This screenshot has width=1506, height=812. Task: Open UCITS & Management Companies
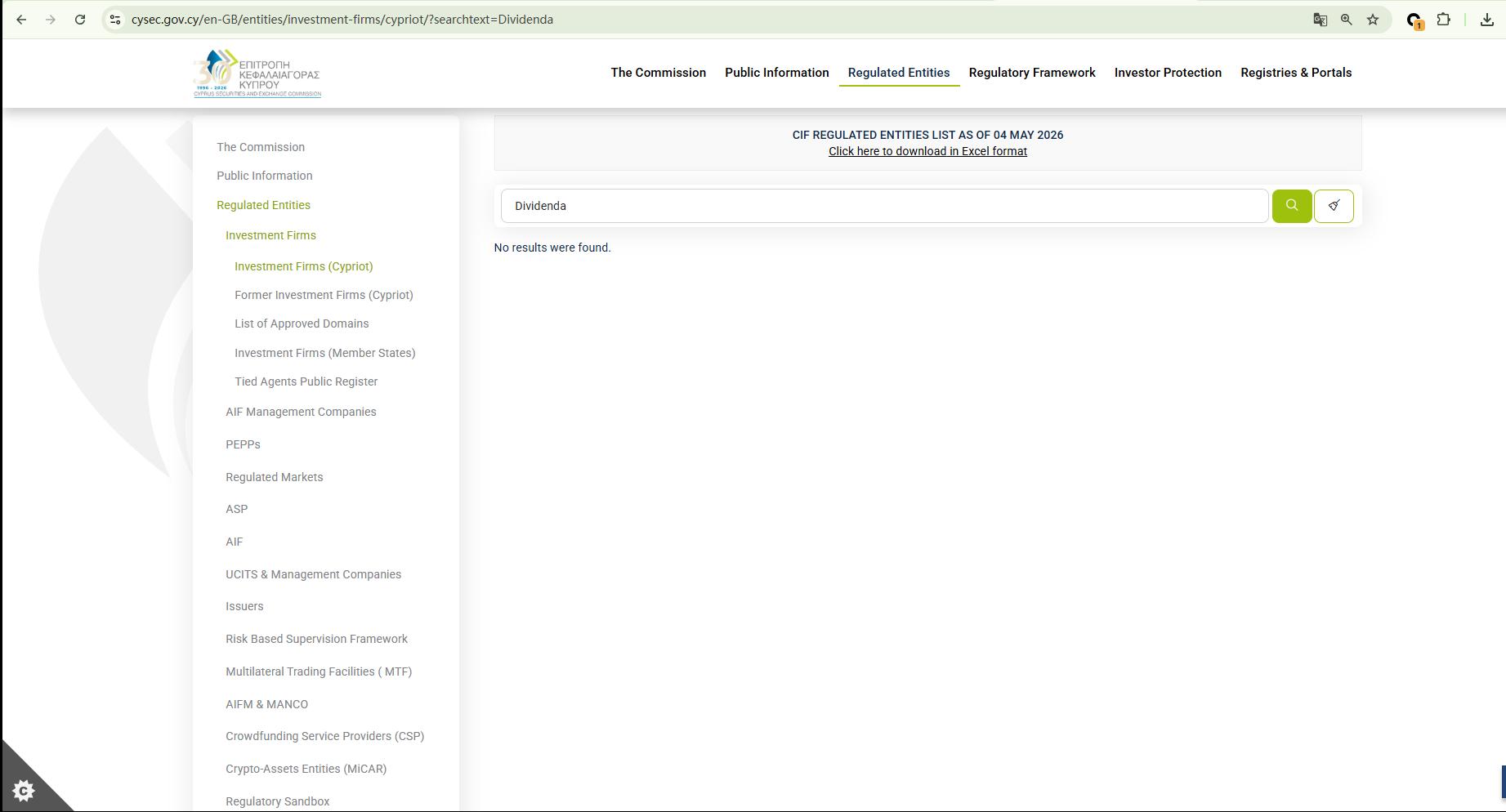coord(314,574)
